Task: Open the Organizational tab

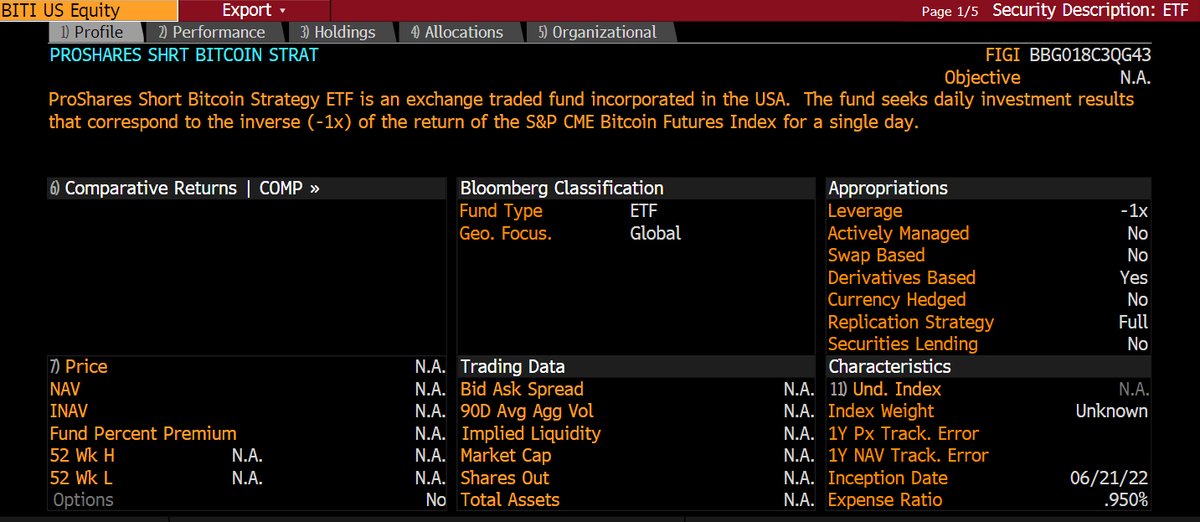Action: tap(597, 32)
